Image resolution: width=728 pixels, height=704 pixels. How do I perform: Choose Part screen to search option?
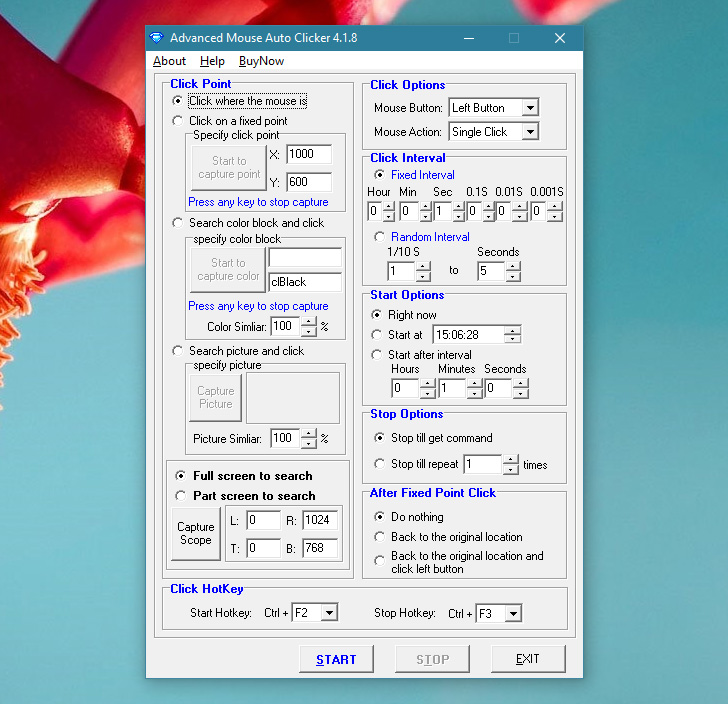[x=180, y=496]
